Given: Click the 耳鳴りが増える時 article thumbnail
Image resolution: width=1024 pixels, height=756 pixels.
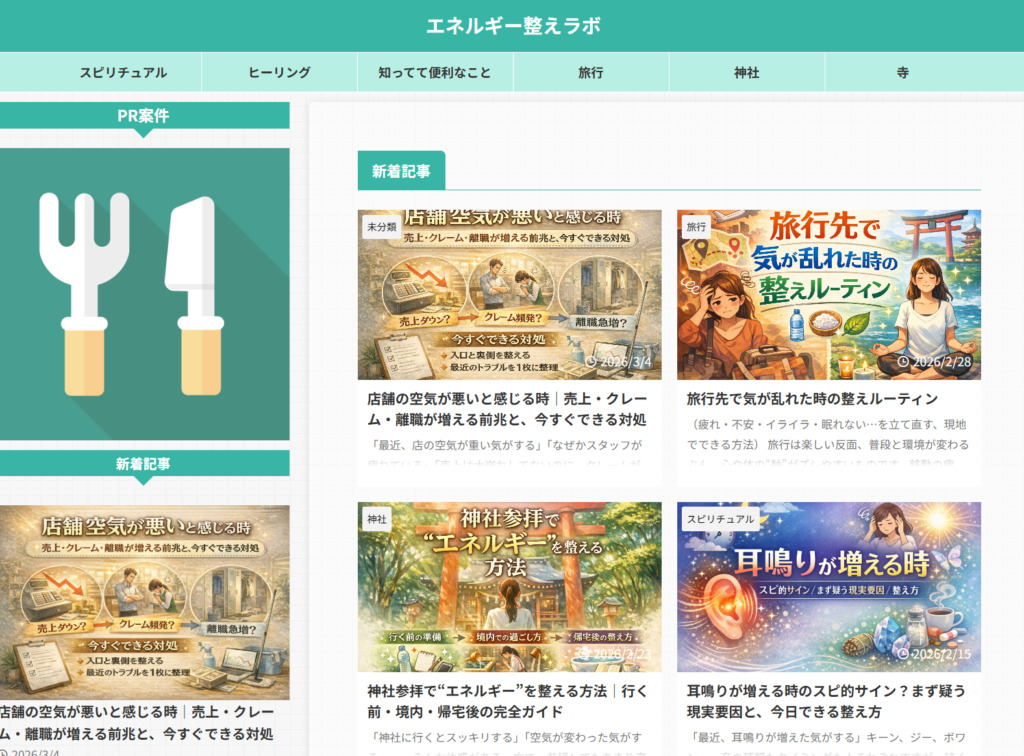Looking at the screenshot, I should (828, 587).
